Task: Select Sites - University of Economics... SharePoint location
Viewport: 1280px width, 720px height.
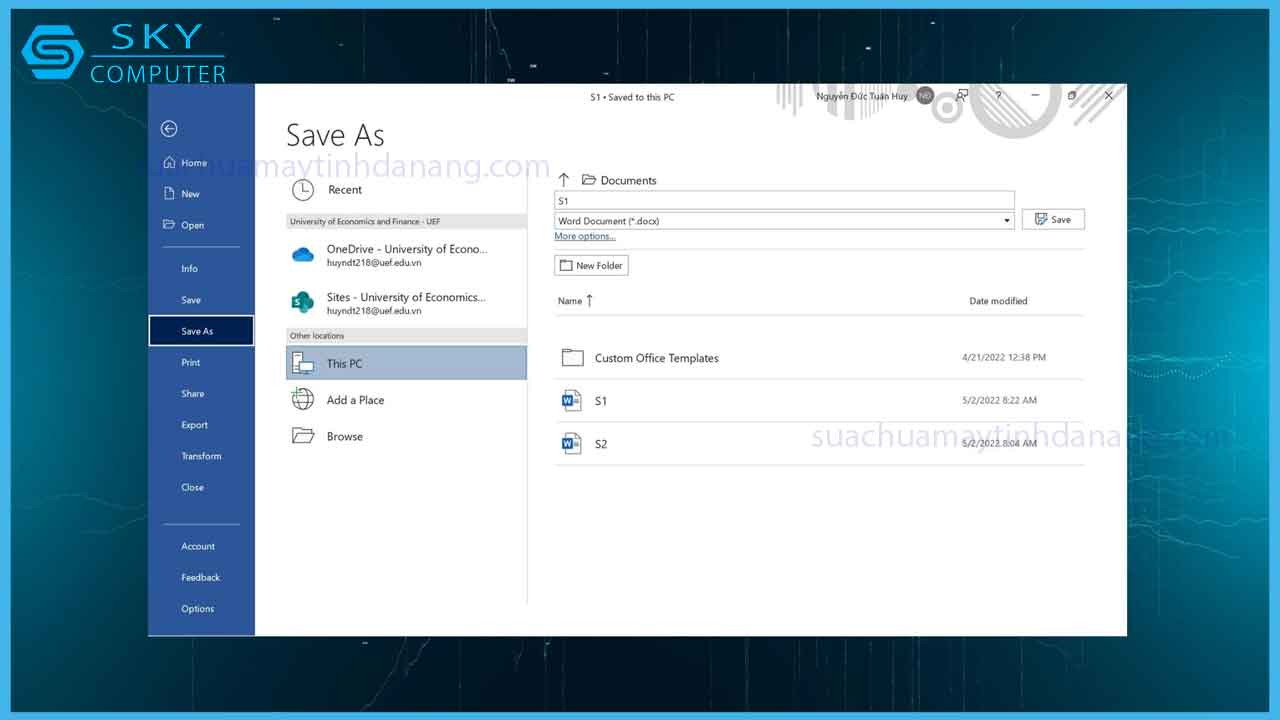Action: click(x=406, y=303)
